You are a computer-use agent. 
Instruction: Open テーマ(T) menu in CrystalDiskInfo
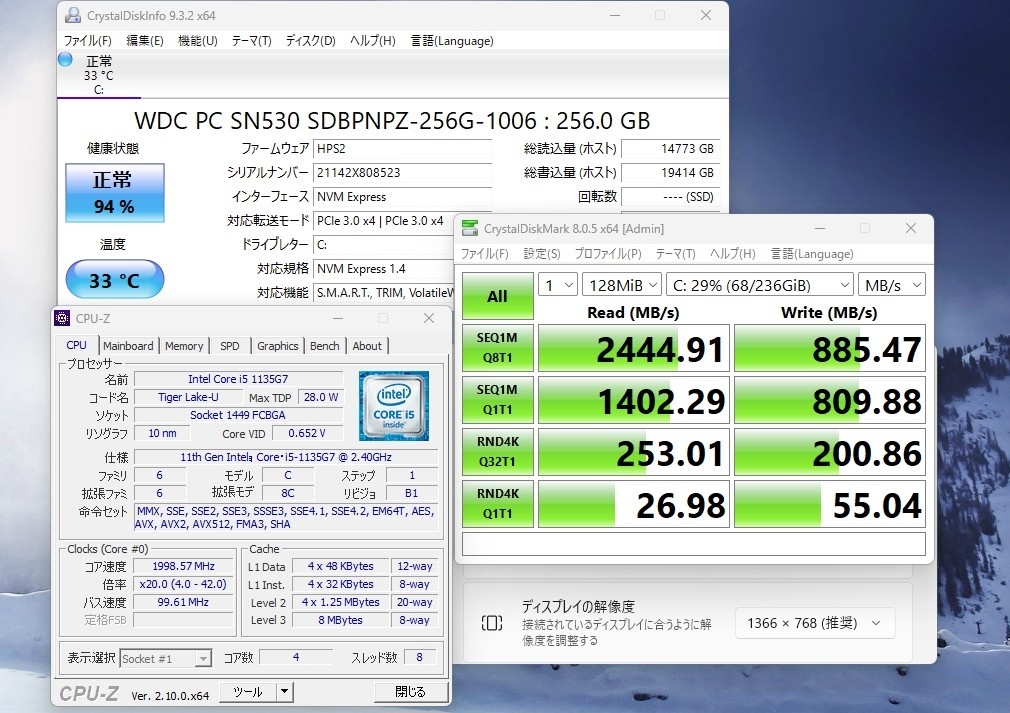click(x=251, y=41)
